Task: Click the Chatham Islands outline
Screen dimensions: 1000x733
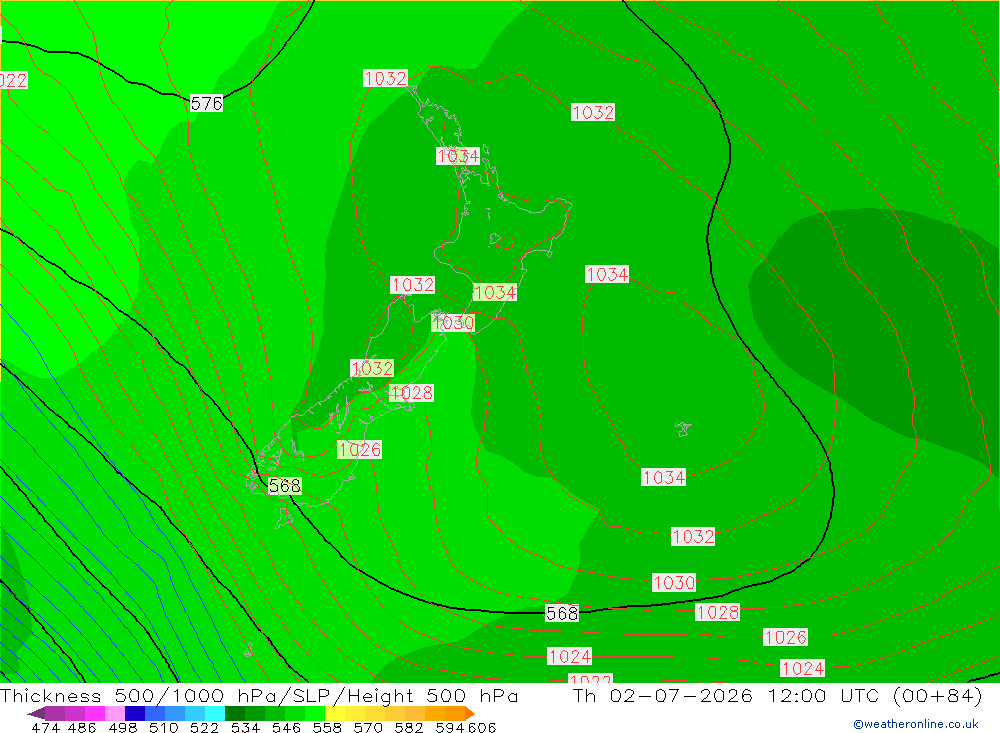Action: (682, 429)
